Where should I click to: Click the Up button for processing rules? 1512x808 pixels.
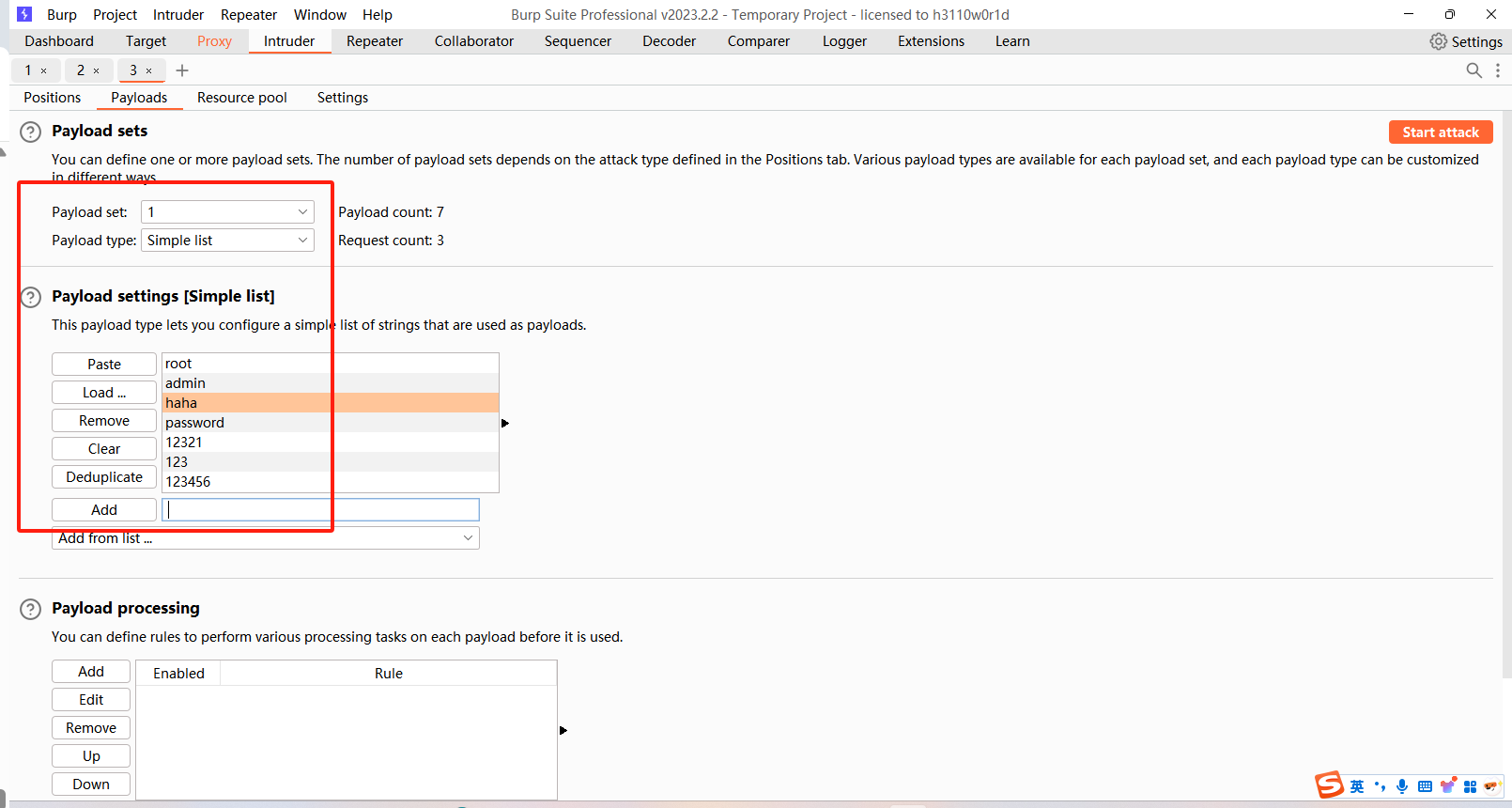(91, 756)
